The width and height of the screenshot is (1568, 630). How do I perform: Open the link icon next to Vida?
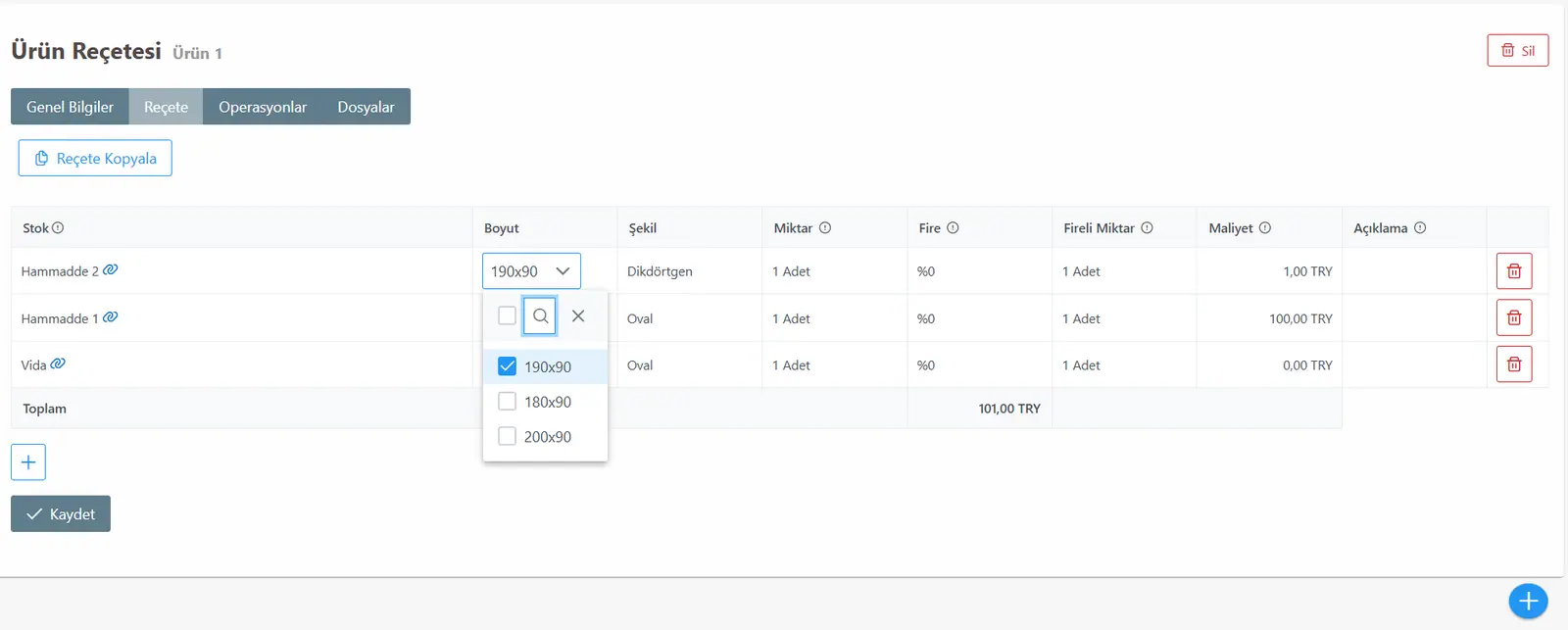tap(59, 363)
